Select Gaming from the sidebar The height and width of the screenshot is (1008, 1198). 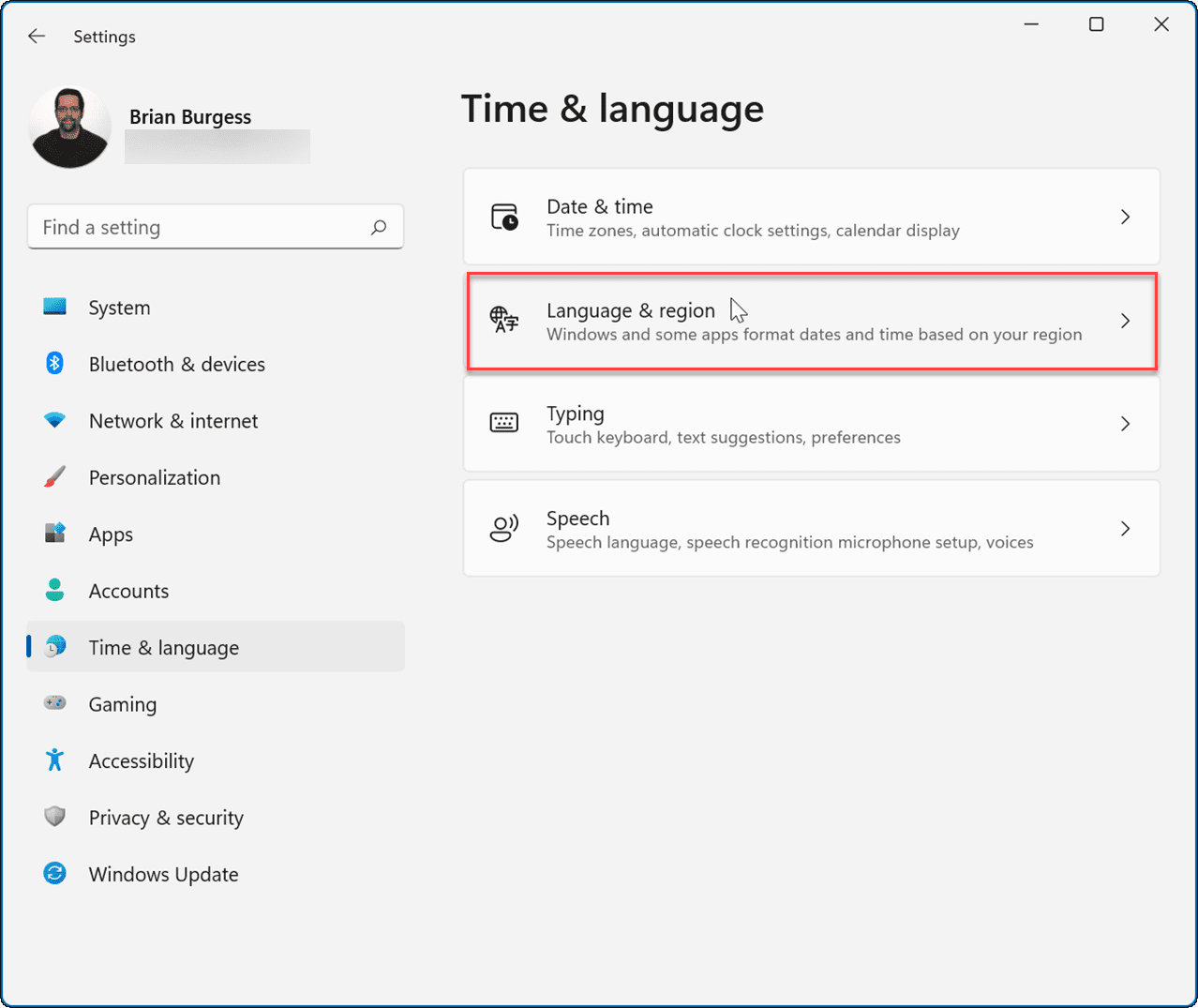(122, 704)
